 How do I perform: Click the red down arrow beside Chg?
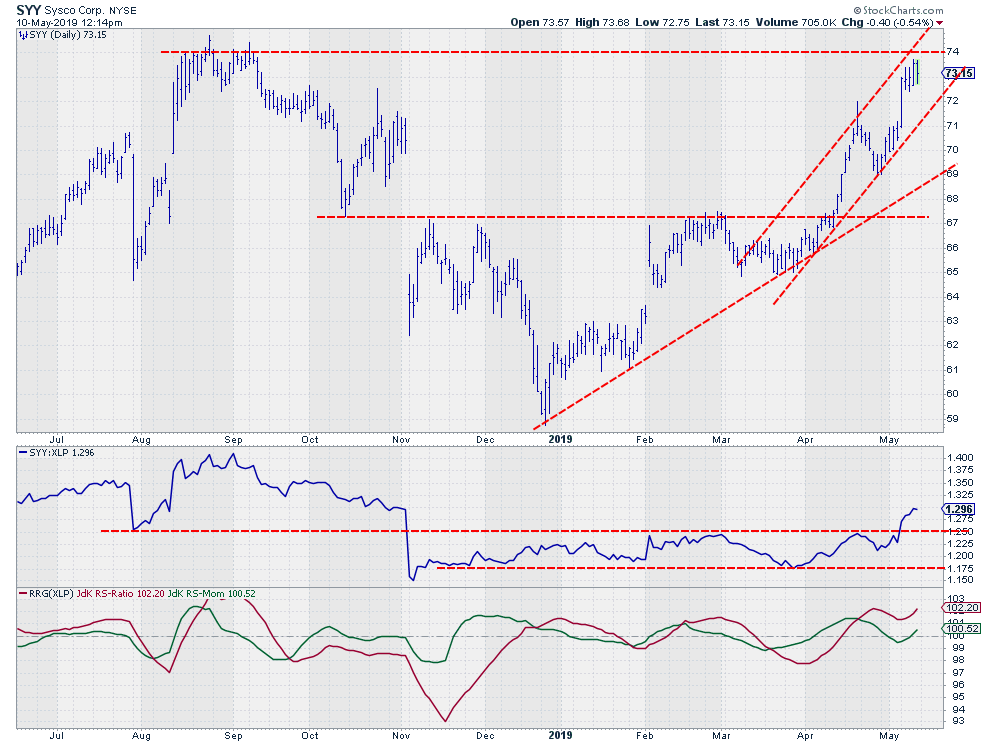[939, 23]
